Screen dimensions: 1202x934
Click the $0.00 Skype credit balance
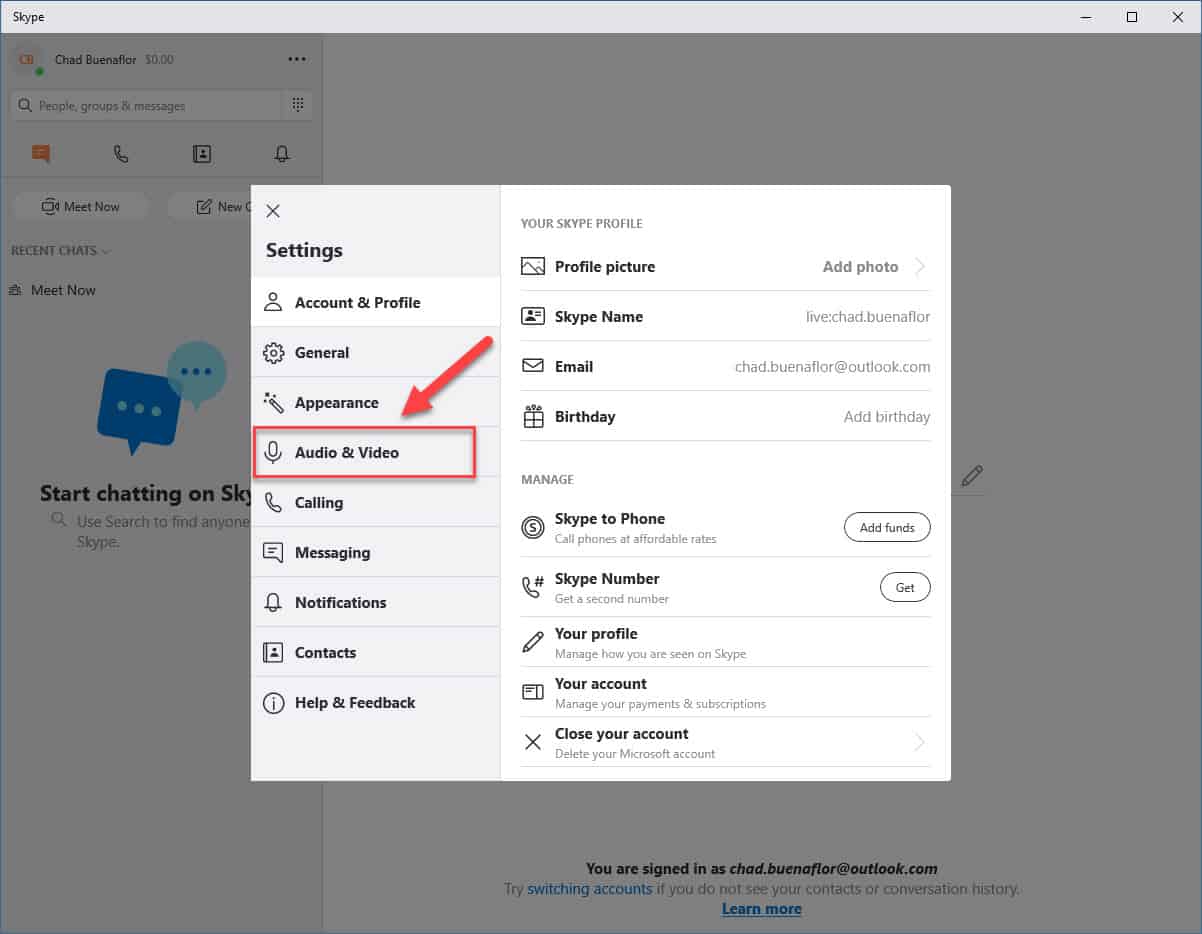(159, 59)
